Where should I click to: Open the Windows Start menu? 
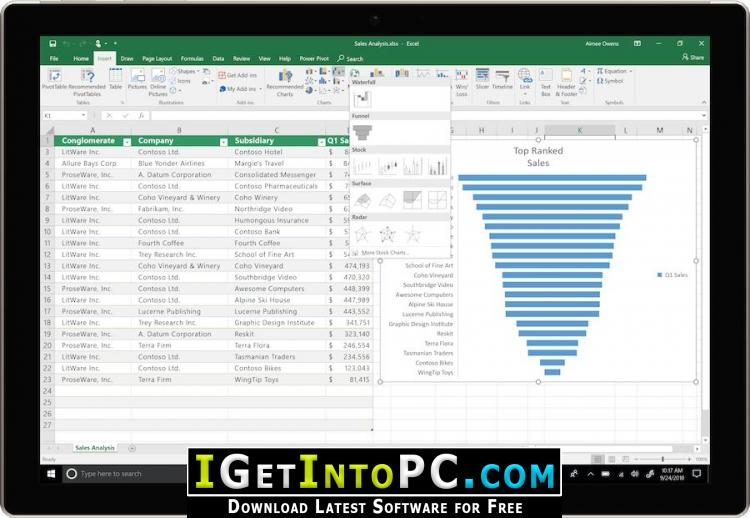pos(51,474)
